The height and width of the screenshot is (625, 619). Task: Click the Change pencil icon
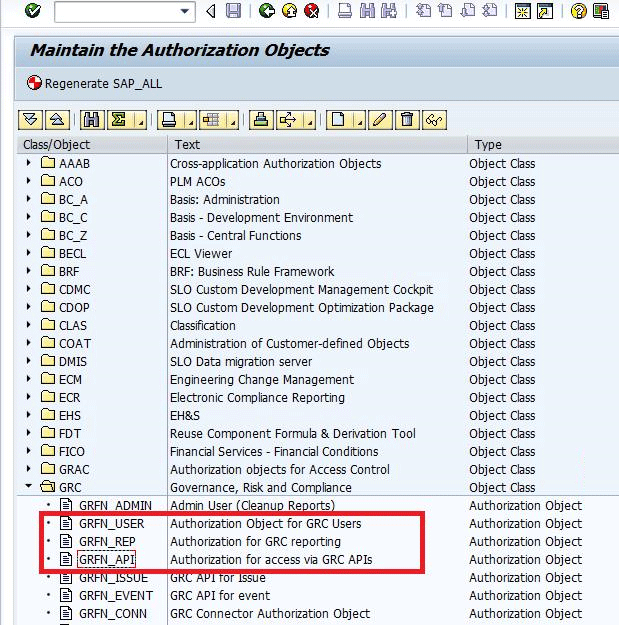pos(380,120)
